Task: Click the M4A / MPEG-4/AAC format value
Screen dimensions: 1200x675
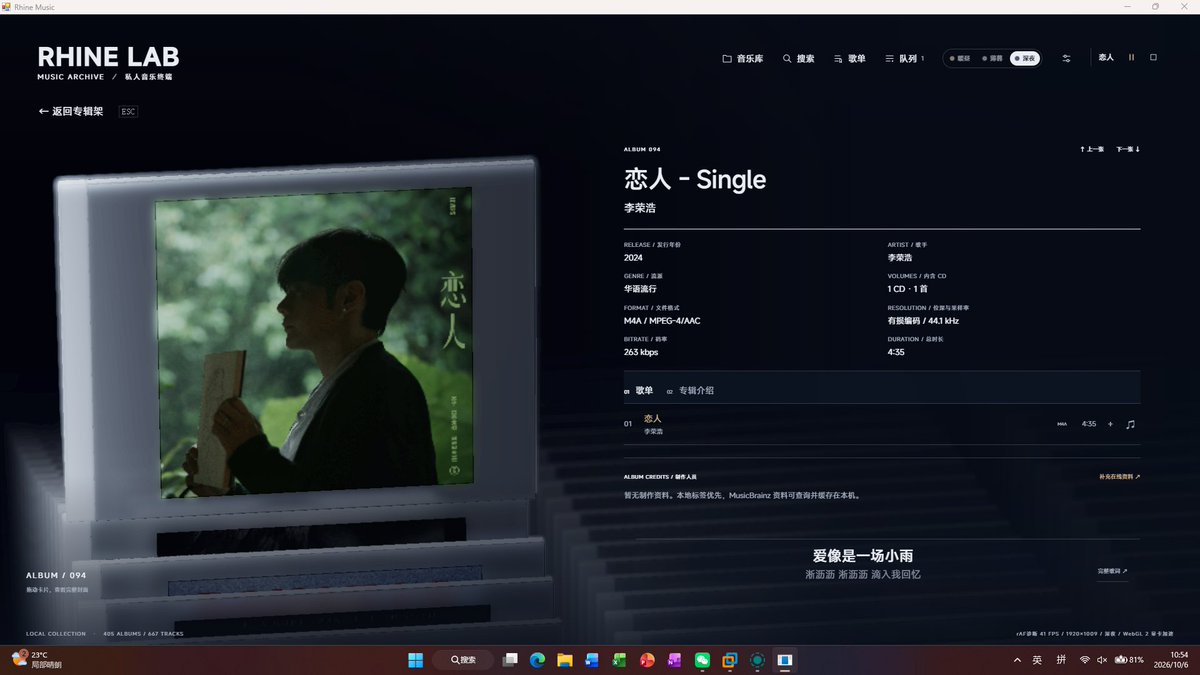Action: pyautogui.click(x=662, y=321)
